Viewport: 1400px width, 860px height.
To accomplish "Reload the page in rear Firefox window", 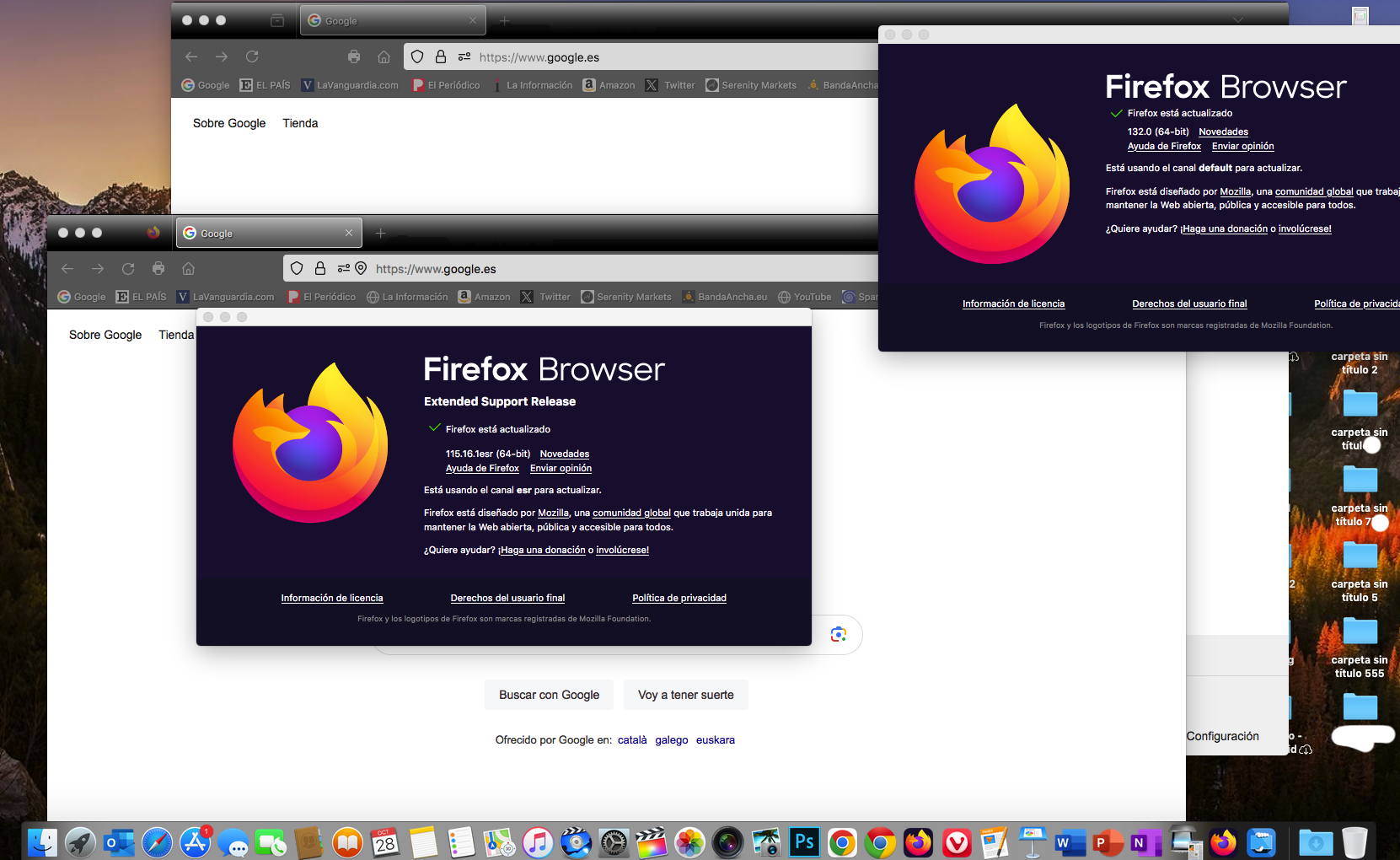I will pyautogui.click(x=252, y=56).
